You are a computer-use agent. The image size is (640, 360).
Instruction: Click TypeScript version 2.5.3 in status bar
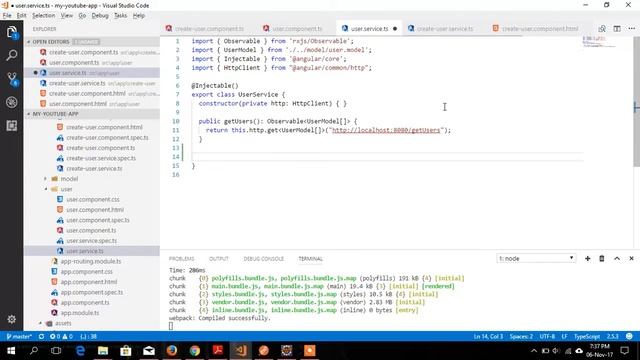click(x=612, y=336)
